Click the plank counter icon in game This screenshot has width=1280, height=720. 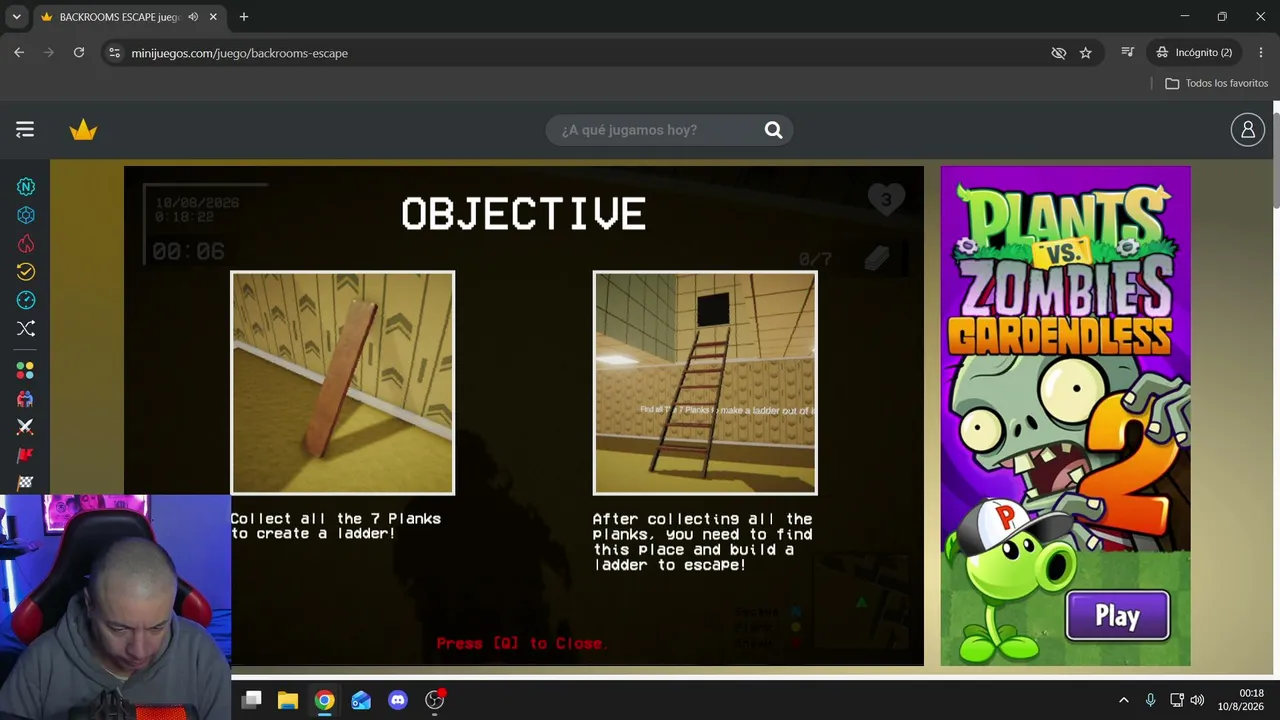pyautogui.click(x=876, y=259)
